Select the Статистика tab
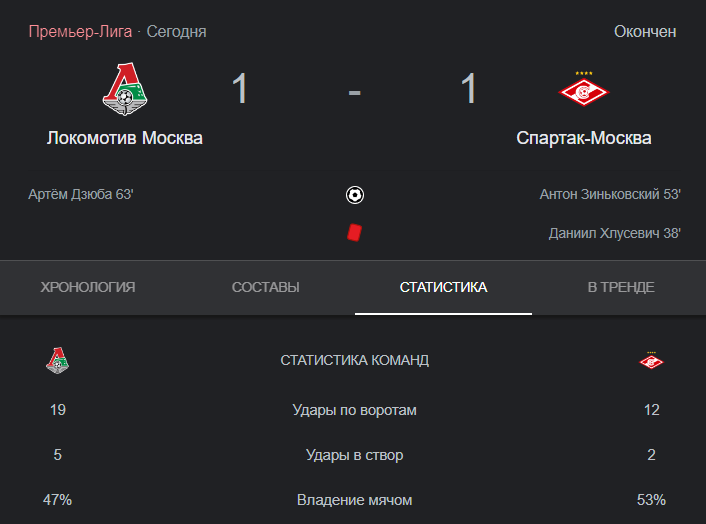 click(444, 287)
